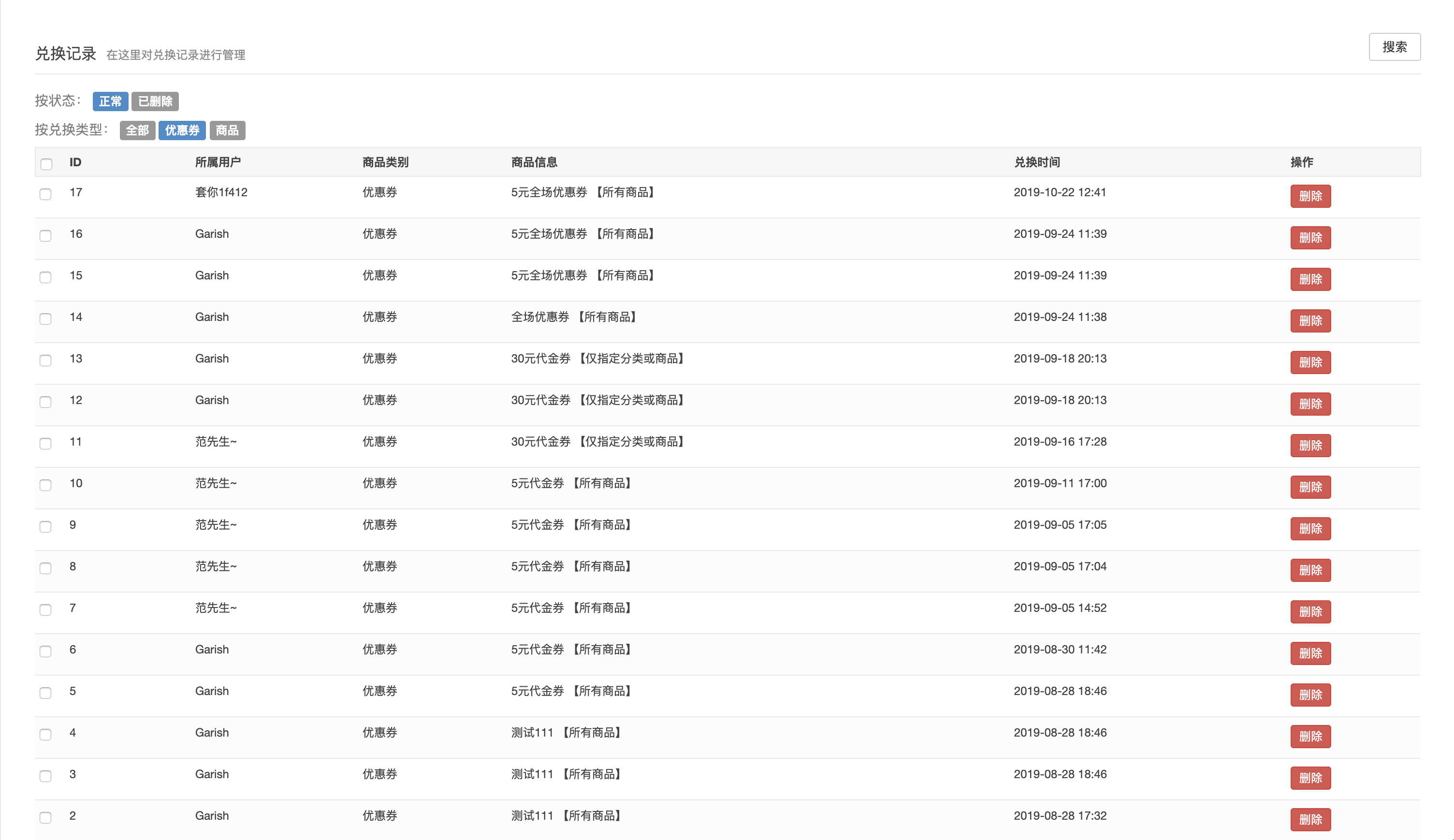Delete record 16 with 删除 button
The image size is (1454, 840).
point(1310,238)
